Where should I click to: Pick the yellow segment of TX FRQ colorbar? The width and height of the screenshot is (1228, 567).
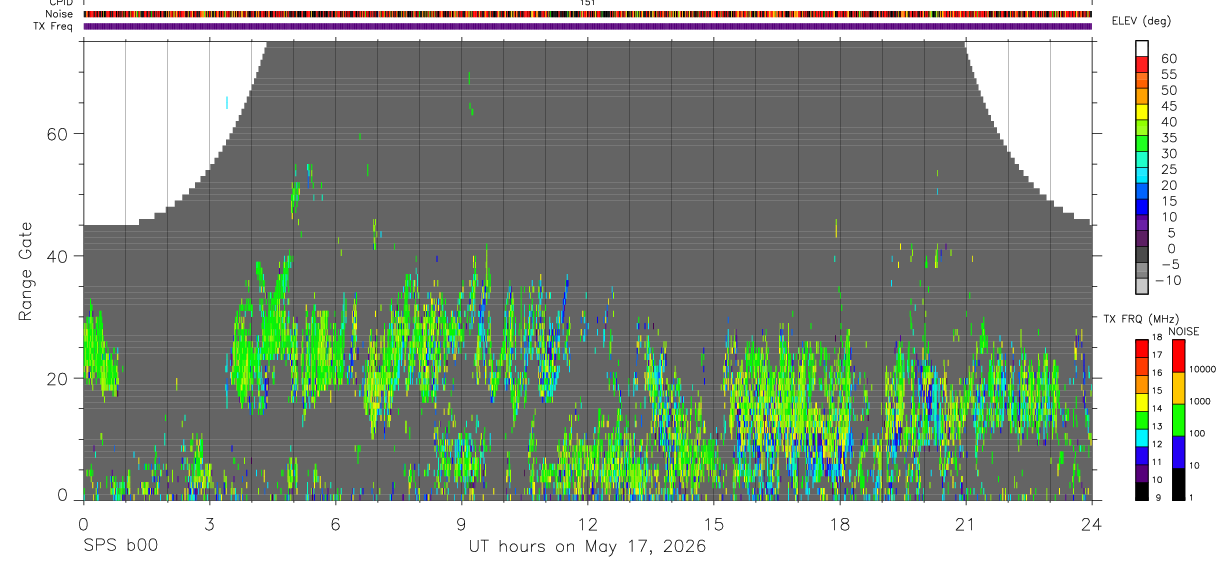click(1141, 402)
